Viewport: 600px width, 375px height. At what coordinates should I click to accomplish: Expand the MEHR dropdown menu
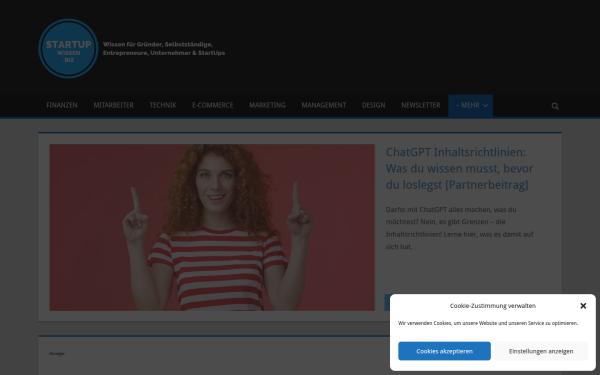[471, 106]
